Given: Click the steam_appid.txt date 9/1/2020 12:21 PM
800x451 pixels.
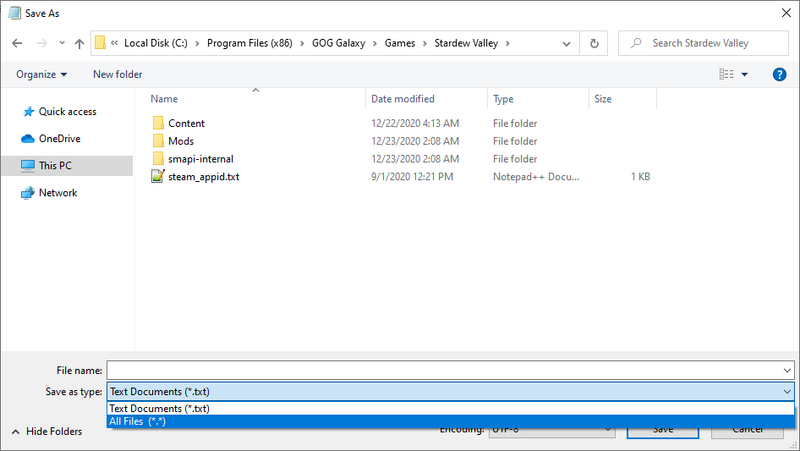Looking at the screenshot, I should coord(412,177).
